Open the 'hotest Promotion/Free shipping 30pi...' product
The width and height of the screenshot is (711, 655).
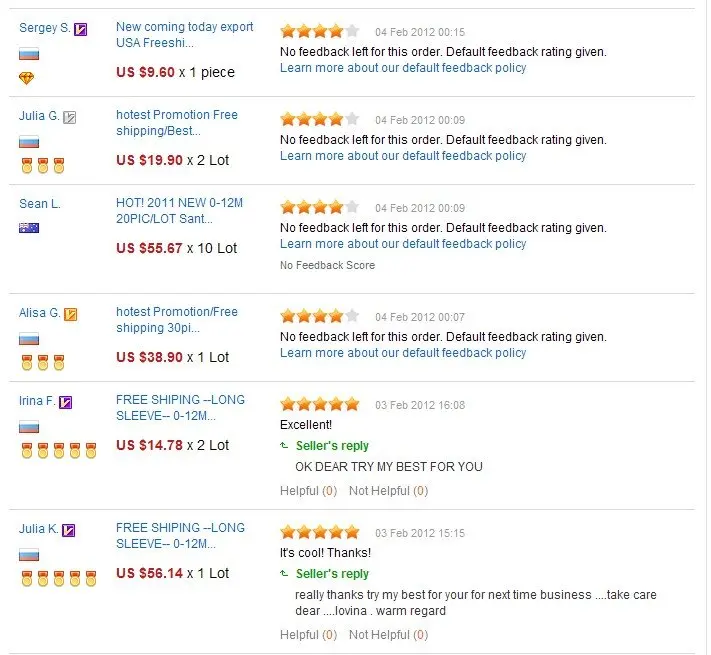coord(177,320)
